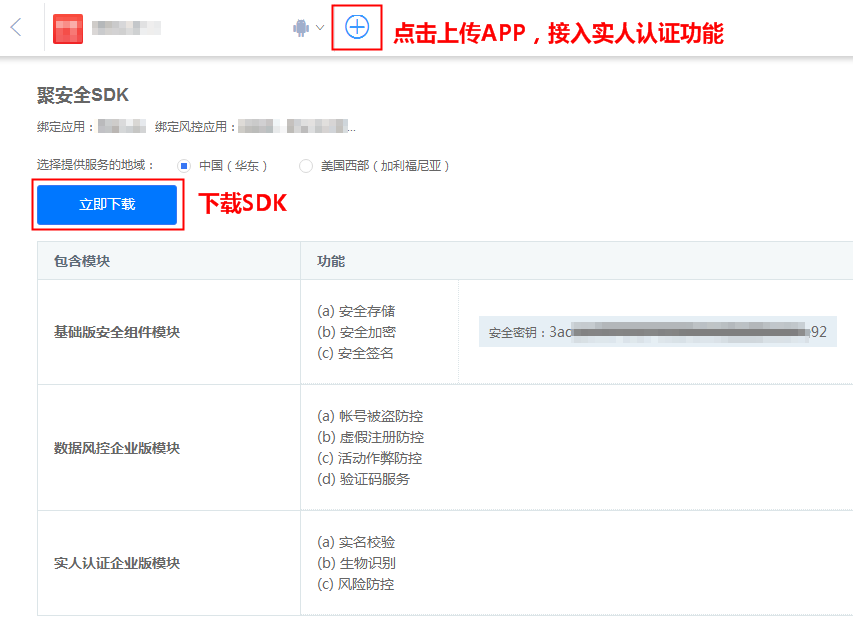Click (a) 帐号被盗防控 text
853x621 pixels.
(370, 416)
